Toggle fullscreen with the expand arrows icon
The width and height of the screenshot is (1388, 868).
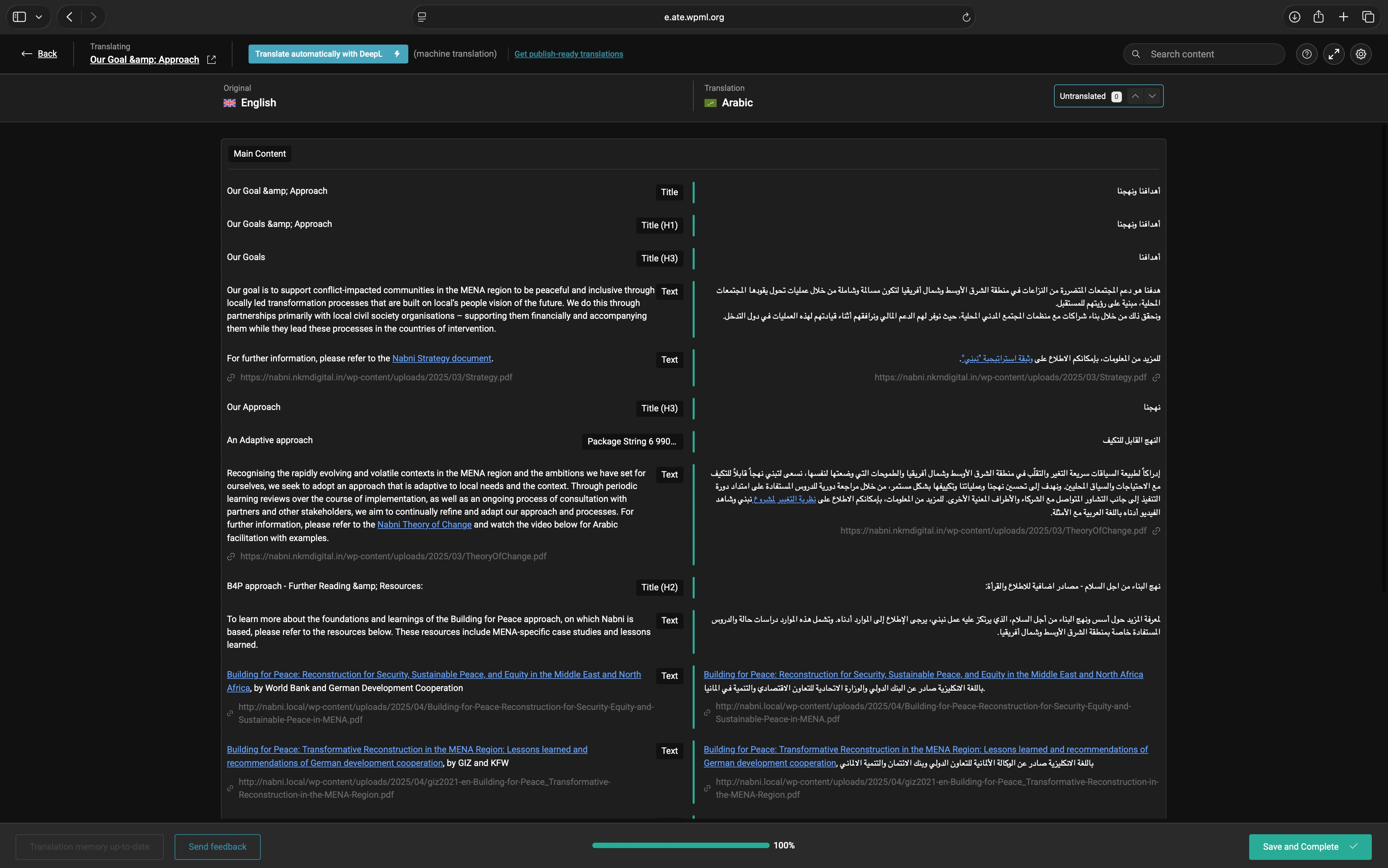[1334, 54]
